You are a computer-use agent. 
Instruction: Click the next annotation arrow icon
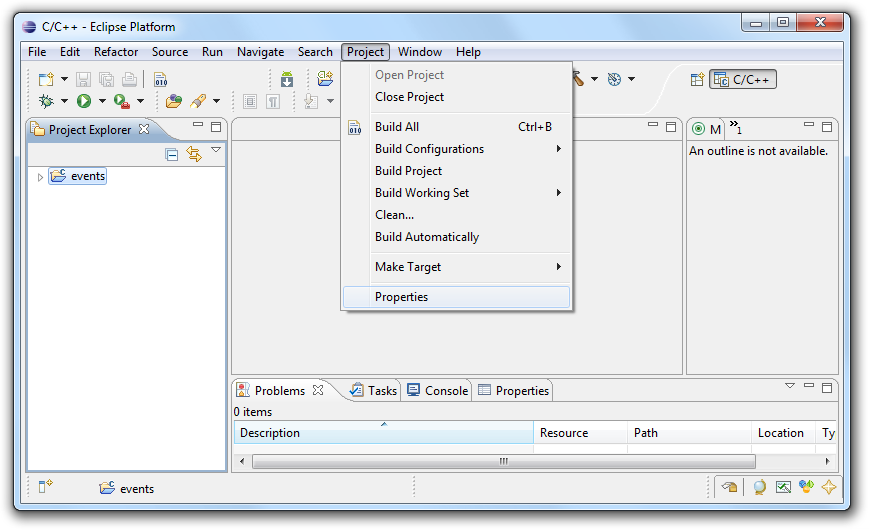pos(311,101)
